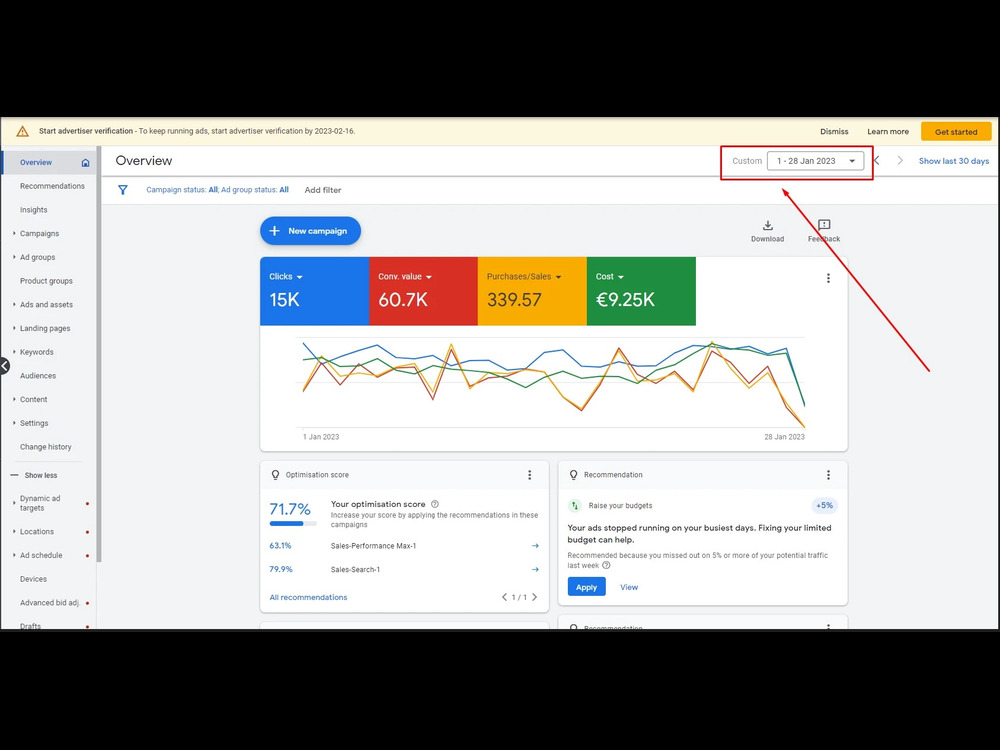The image size is (1000, 750).
Task: Click the 71.7% optimisation score progress bar
Action: pos(293,524)
